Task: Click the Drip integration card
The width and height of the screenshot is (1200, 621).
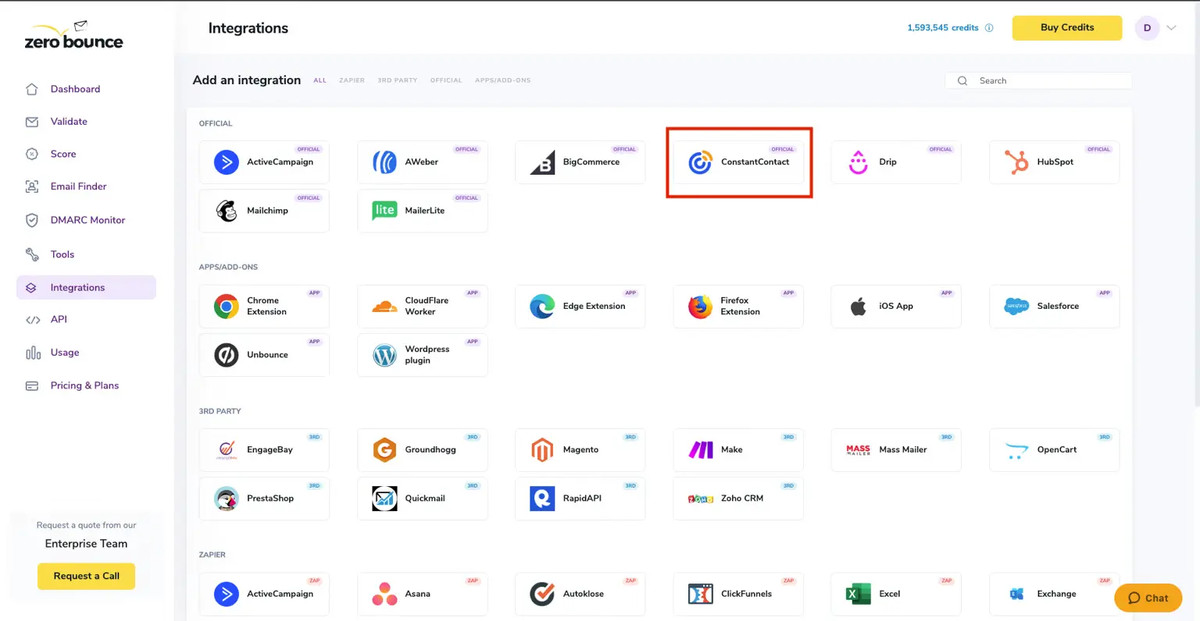Action: 896,161
